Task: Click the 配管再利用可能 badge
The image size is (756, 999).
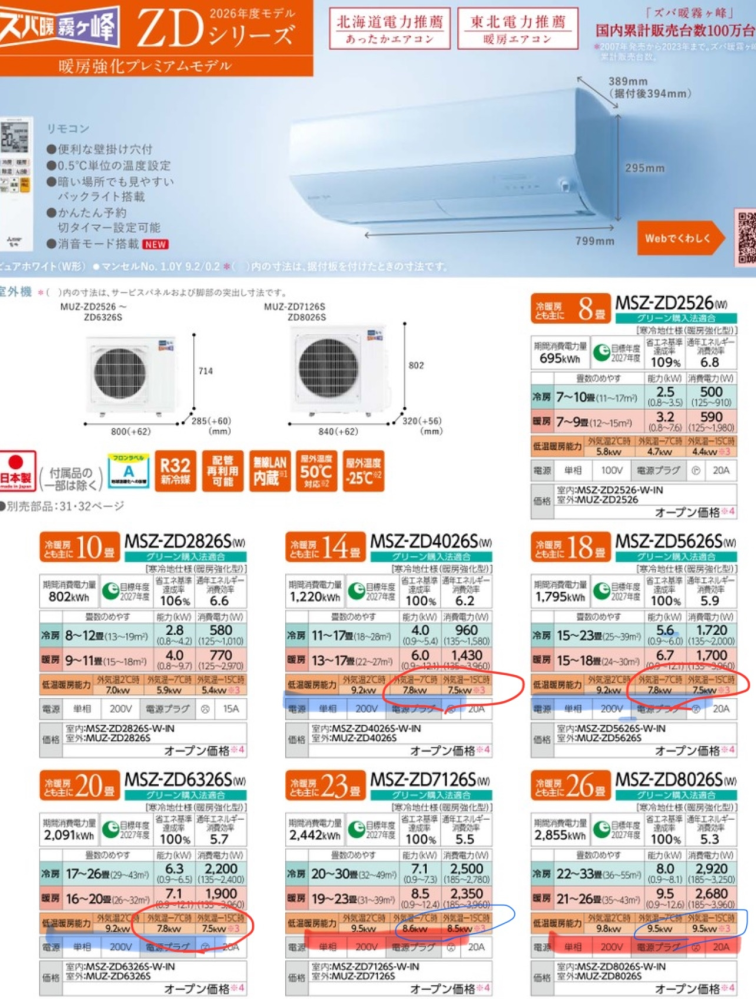Action: click(222, 471)
